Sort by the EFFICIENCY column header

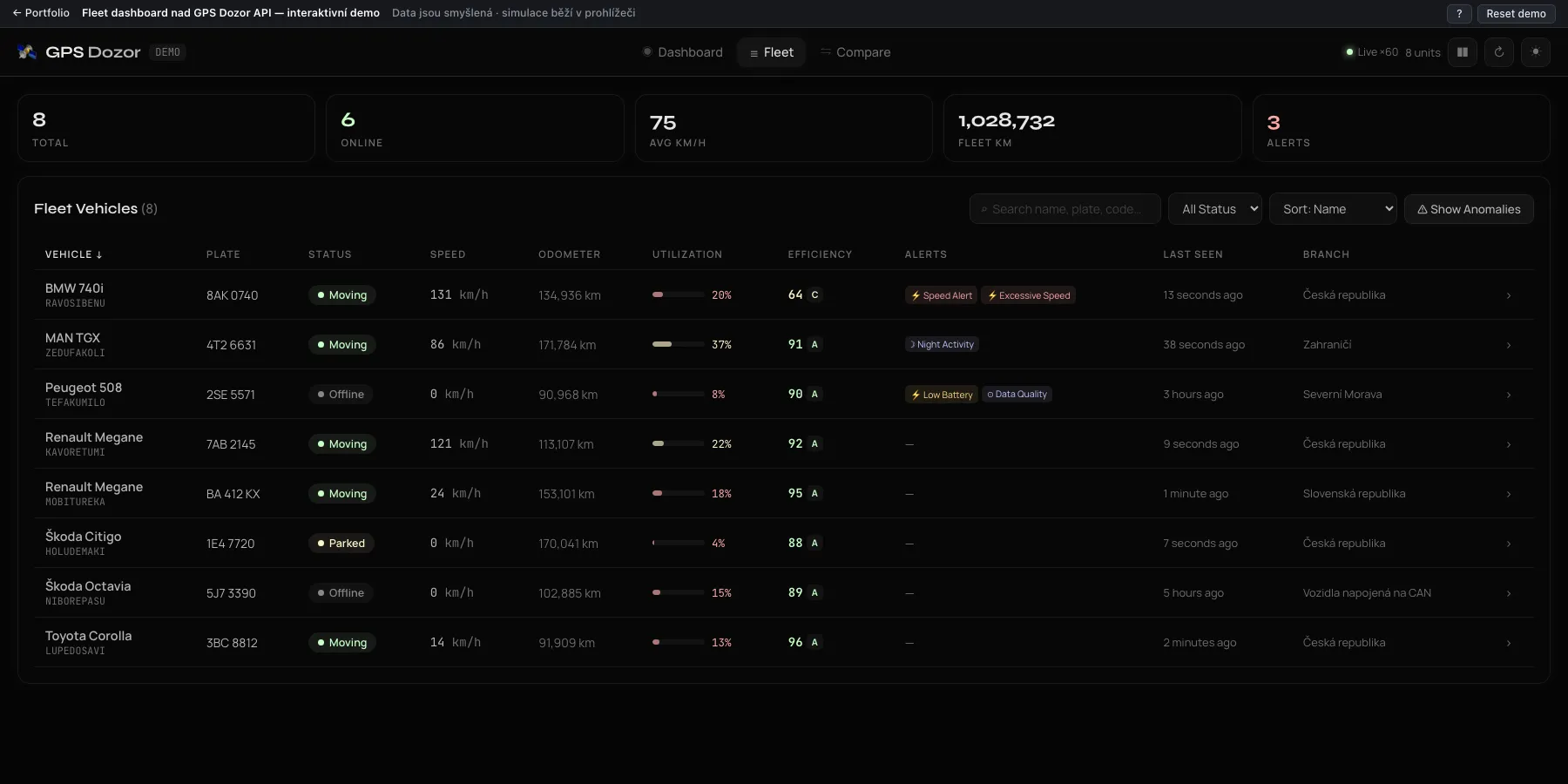pyautogui.click(x=821, y=254)
